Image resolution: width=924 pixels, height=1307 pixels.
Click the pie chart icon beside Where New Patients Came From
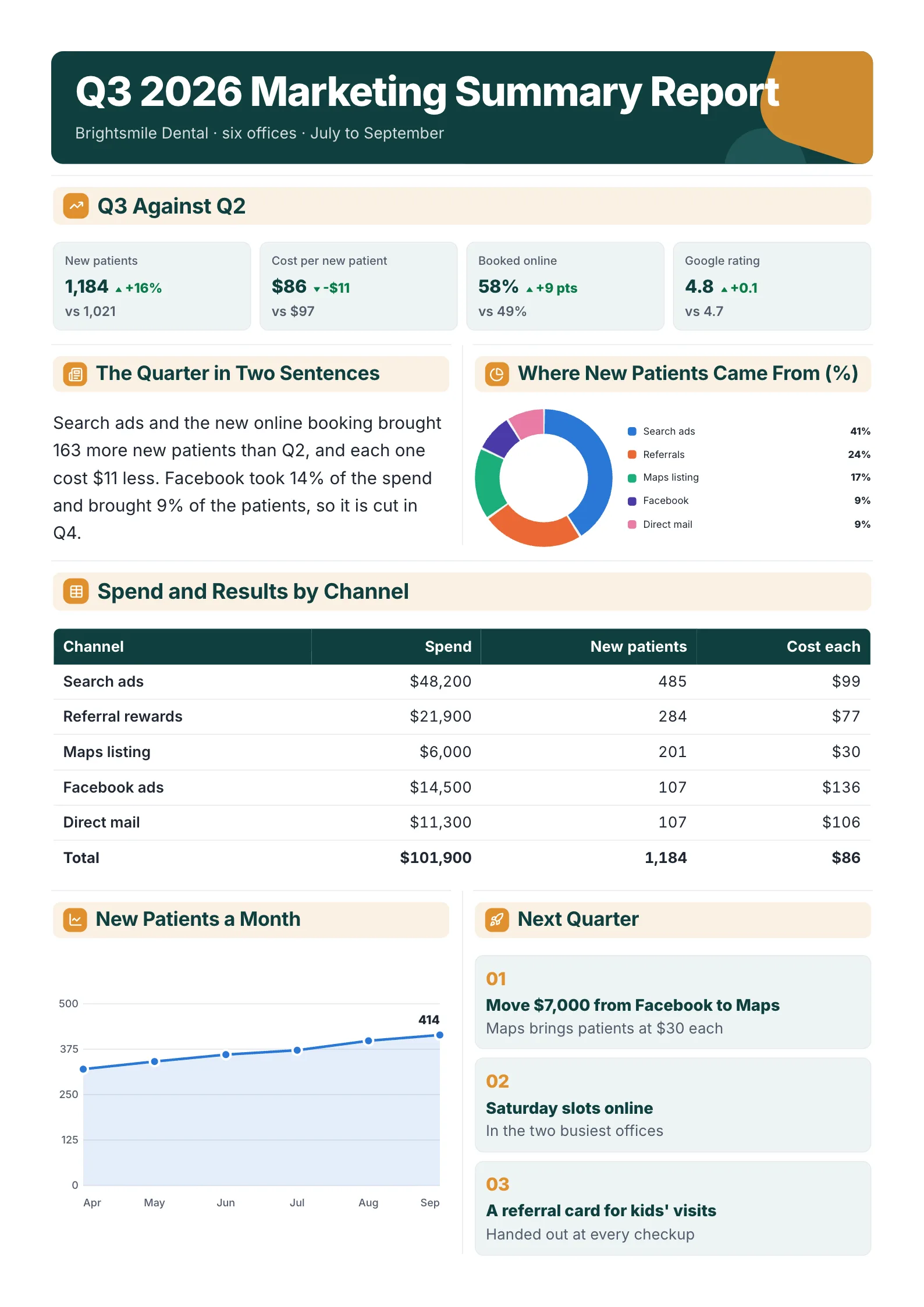pos(497,374)
